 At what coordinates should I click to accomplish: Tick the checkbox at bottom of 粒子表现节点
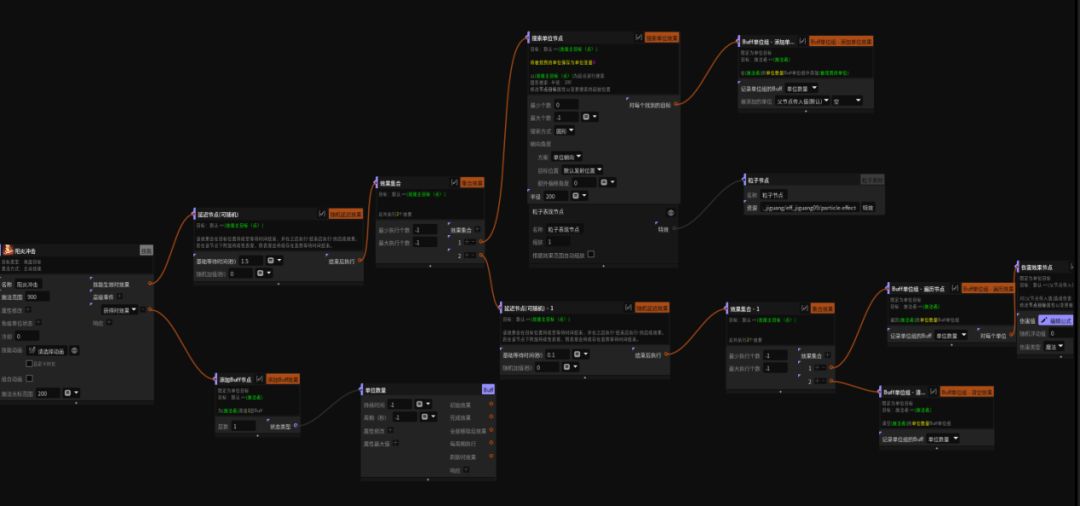point(590,254)
